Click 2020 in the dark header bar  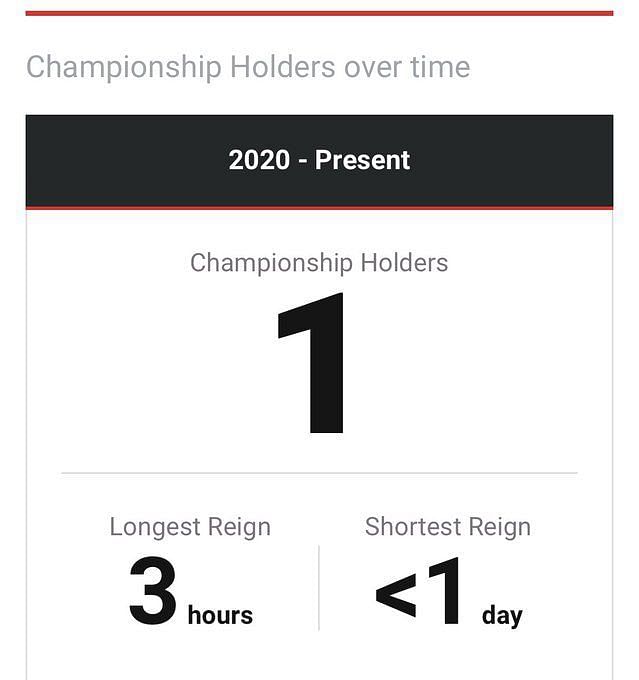click(259, 160)
